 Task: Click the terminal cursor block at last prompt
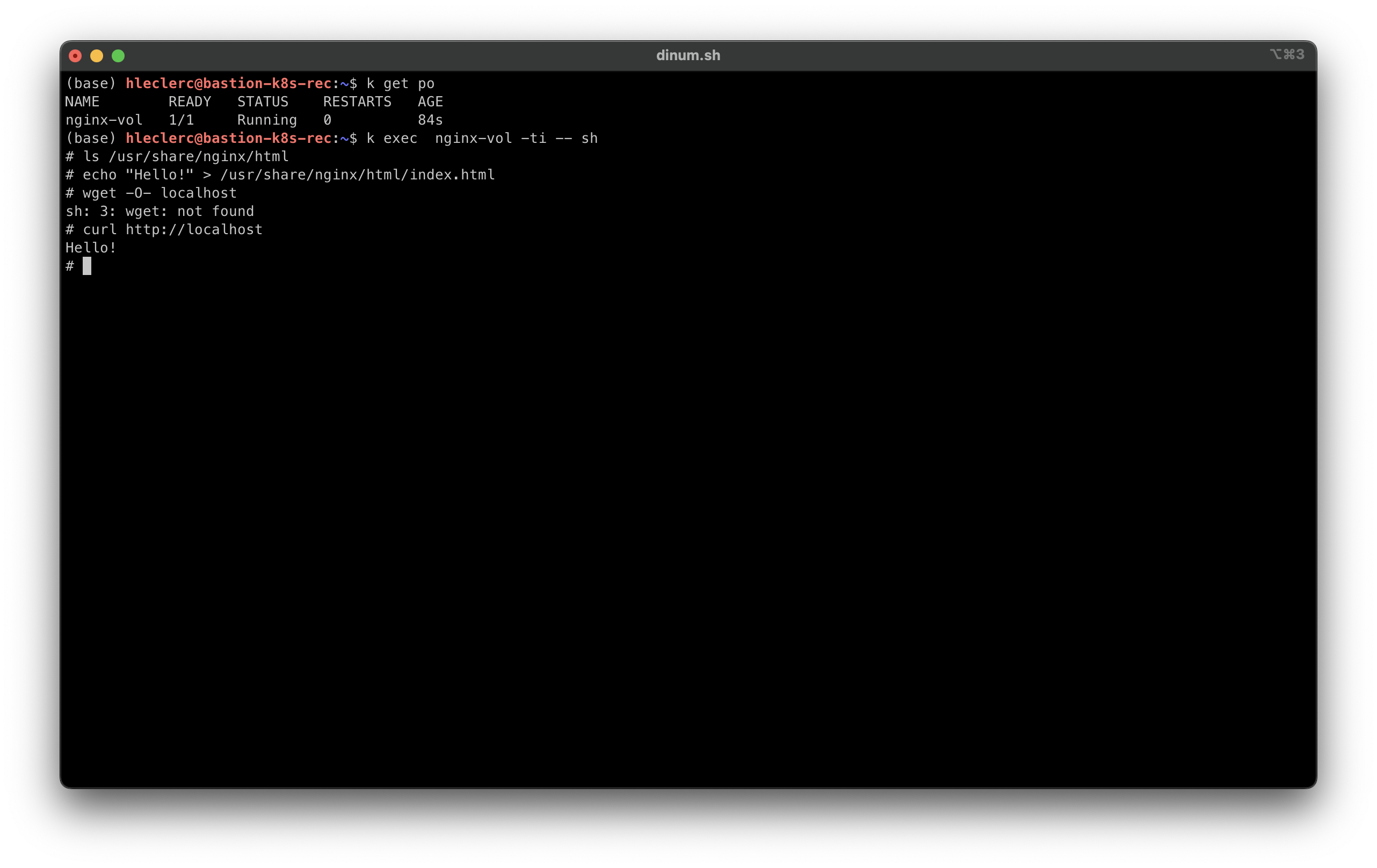[87, 266]
